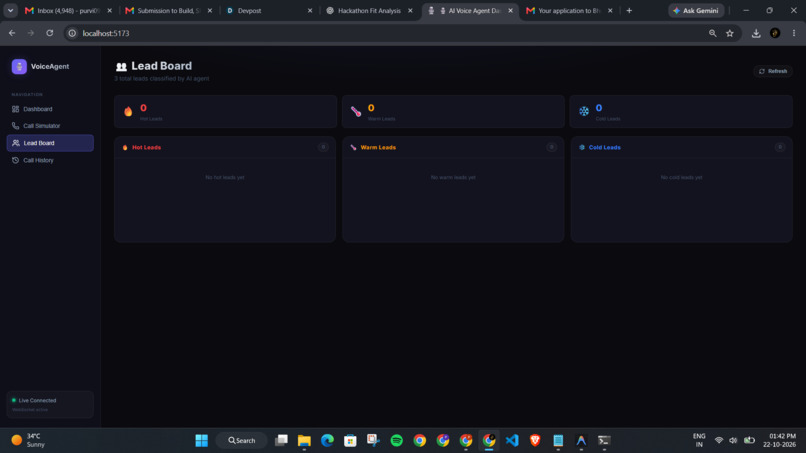Image resolution: width=806 pixels, height=453 pixels.
Task: Click the VoiceAgent logo icon
Action: tap(19, 66)
